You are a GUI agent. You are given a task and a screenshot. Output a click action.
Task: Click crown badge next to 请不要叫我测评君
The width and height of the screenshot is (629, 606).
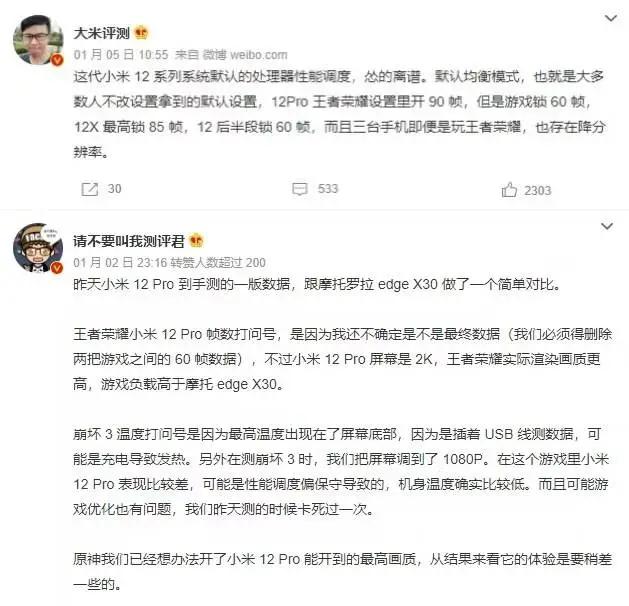[x=196, y=241]
